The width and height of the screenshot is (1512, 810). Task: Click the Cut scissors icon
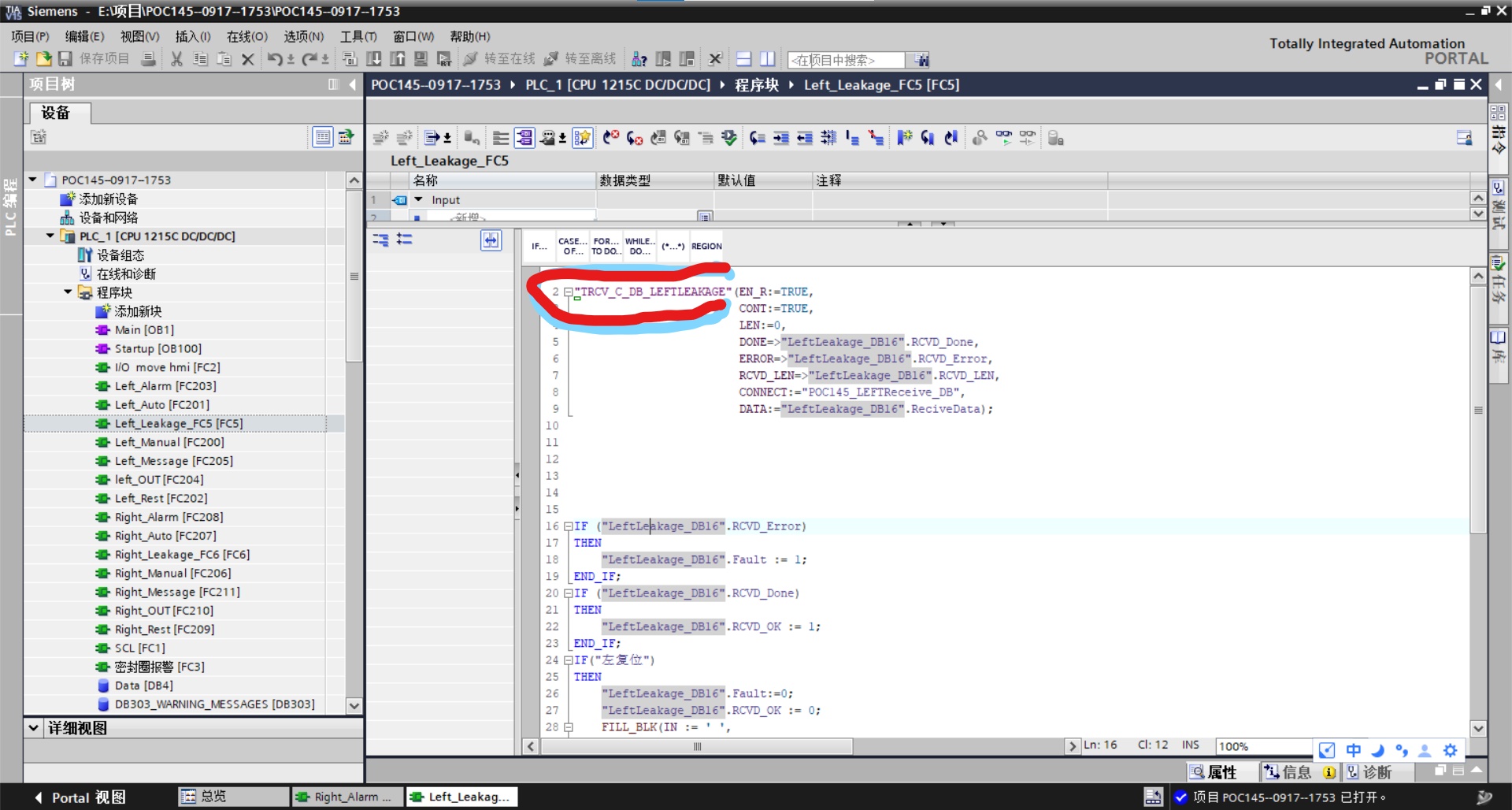point(176,59)
